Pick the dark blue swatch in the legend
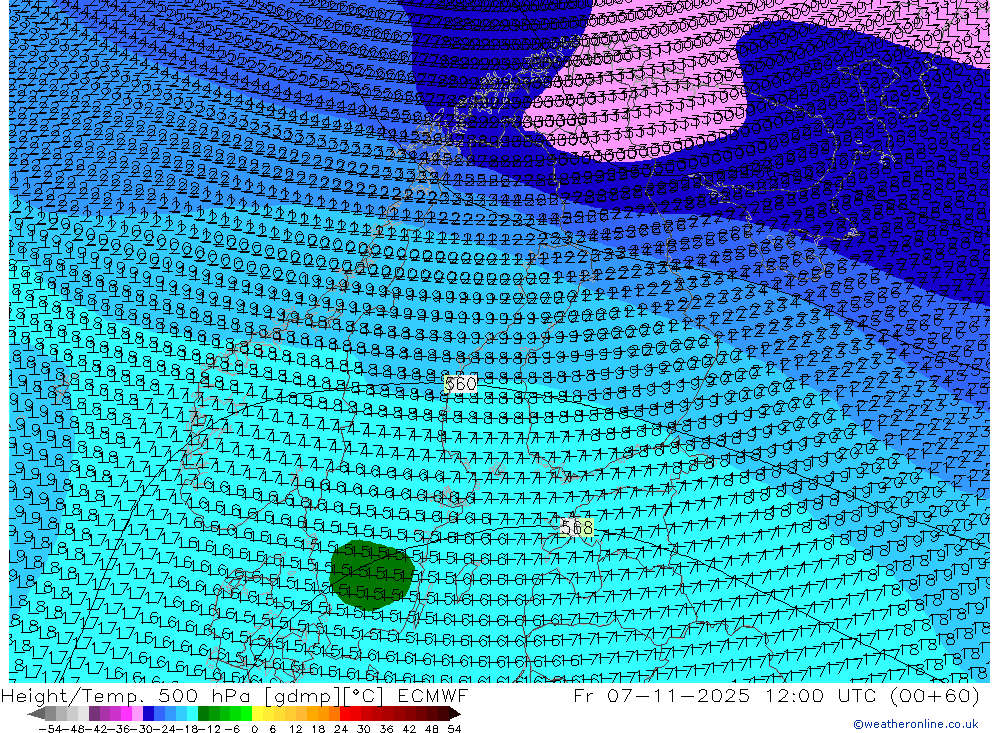Image resolution: width=1000 pixels, height=733 pixels. point(148,714)
